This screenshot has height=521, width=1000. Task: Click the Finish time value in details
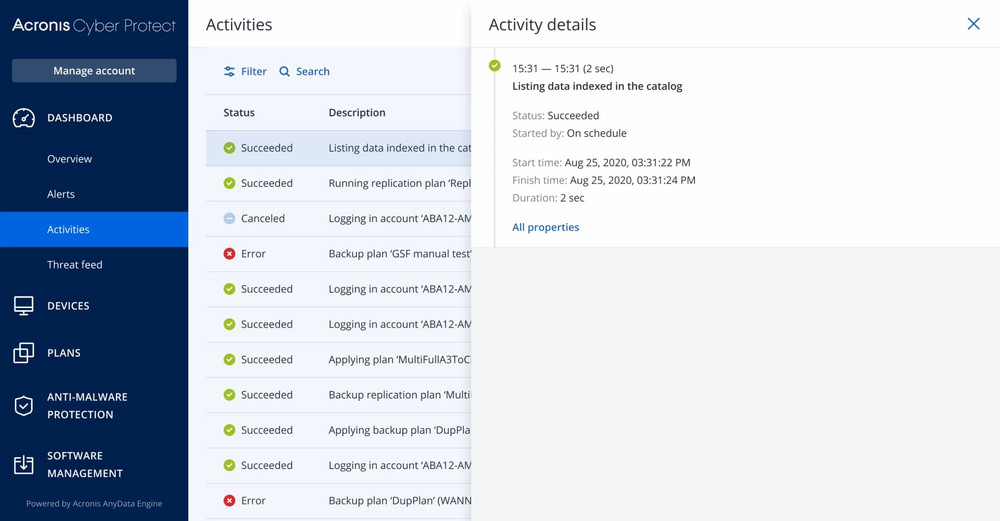tap(633, 180)
